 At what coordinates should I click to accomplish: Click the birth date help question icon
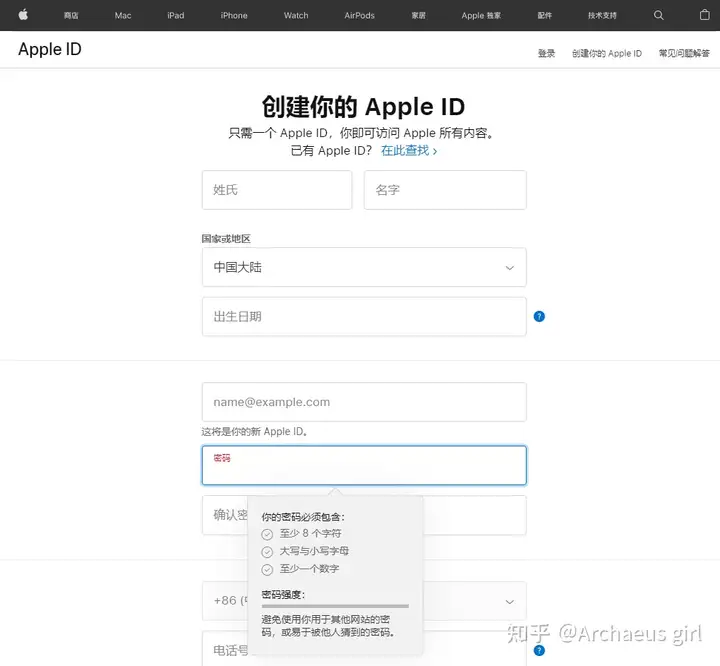[539, 316]
